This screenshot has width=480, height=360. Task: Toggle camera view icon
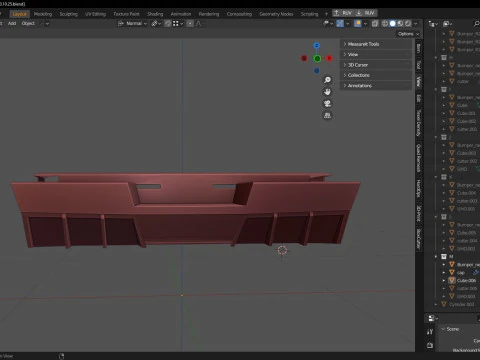[x=327, y=103]
